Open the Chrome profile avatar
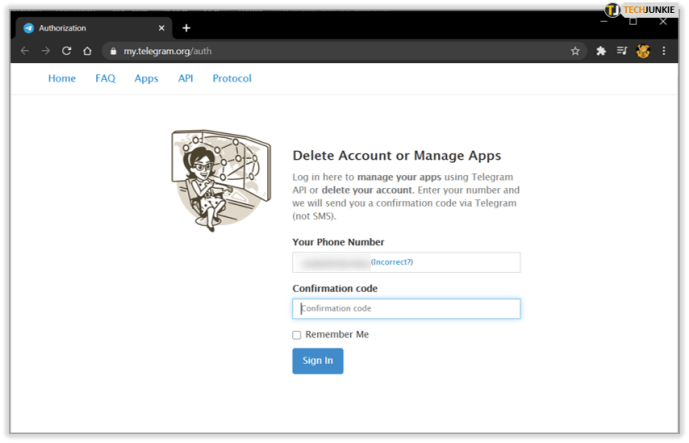The image size is (689, 443). tap(643, 51)
